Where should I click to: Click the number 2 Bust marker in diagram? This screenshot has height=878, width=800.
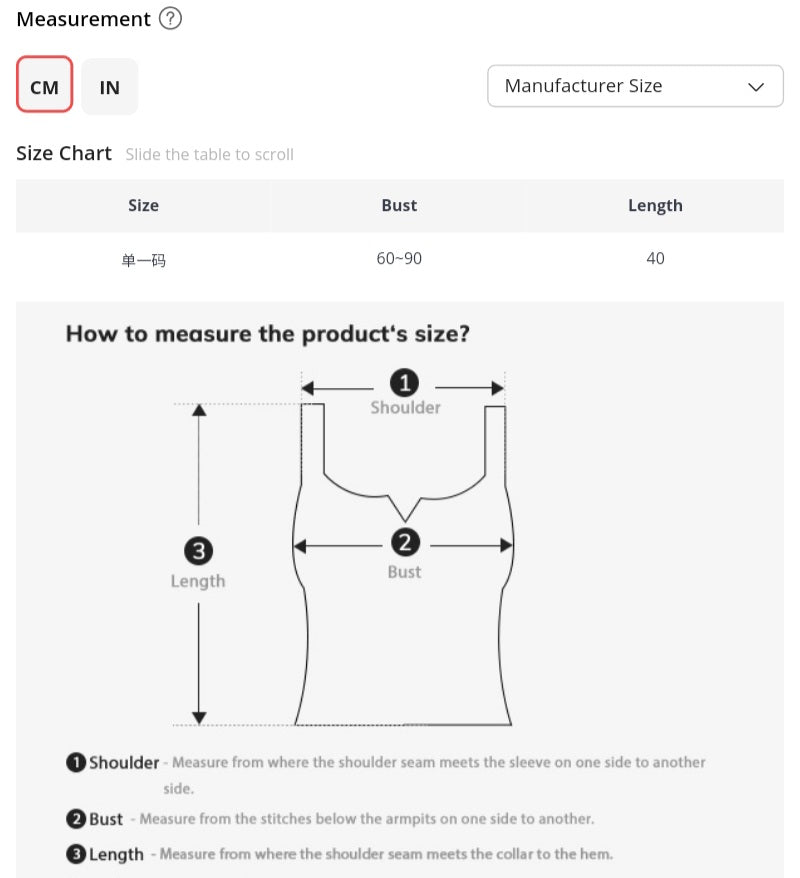point(405,542)
